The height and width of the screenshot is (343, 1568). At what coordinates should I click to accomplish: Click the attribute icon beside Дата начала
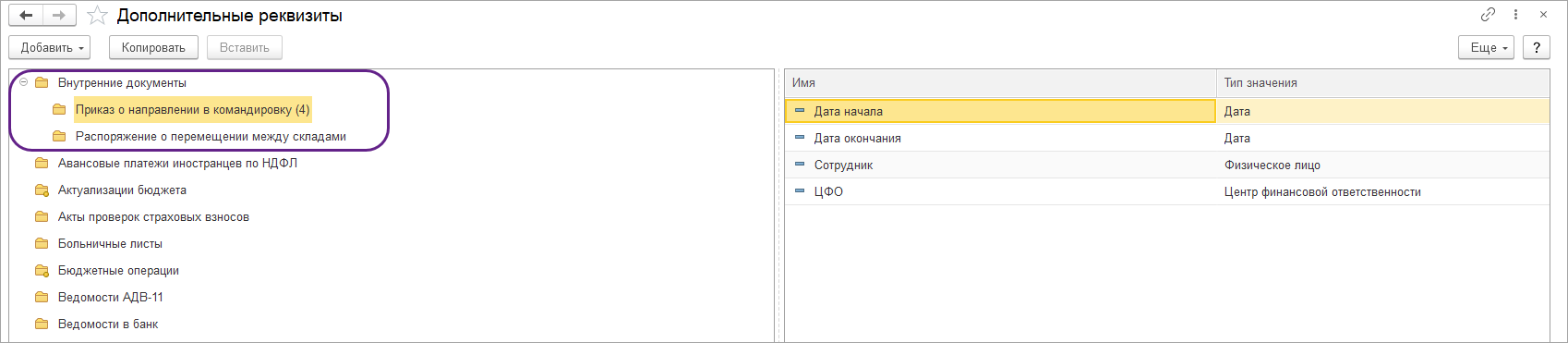click(800, 111)
